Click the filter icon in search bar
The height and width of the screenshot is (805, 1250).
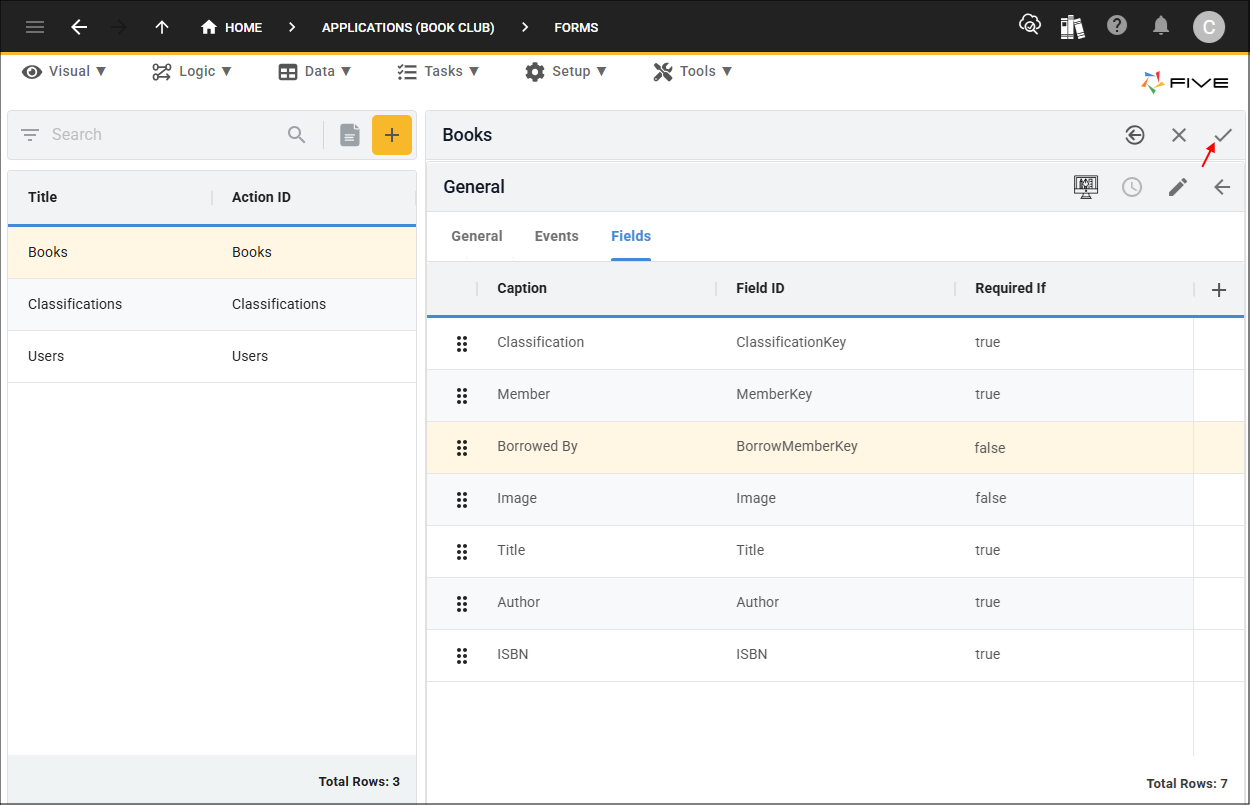coord(30,135)
